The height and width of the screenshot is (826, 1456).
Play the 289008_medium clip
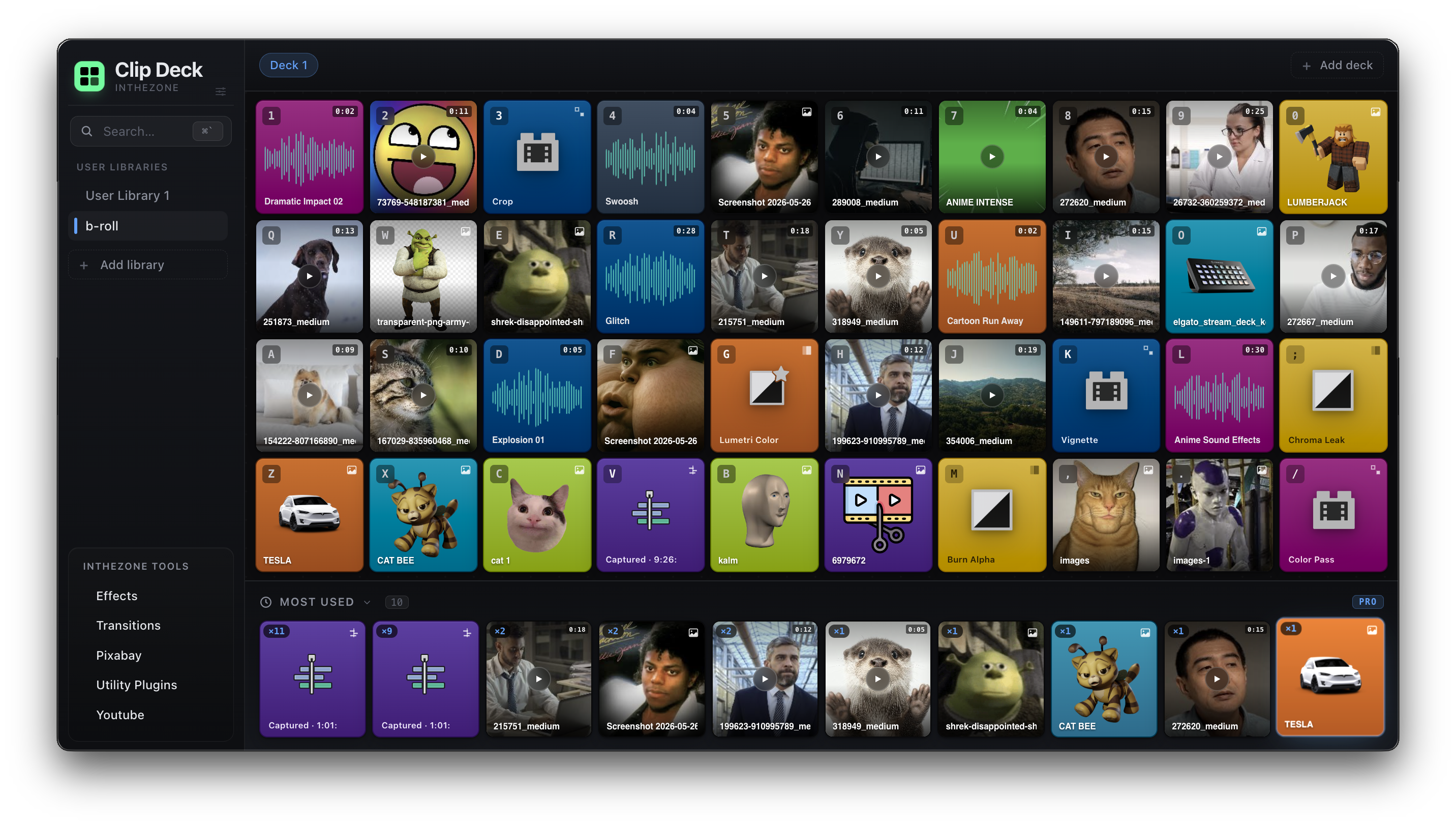tap(878, 157)
